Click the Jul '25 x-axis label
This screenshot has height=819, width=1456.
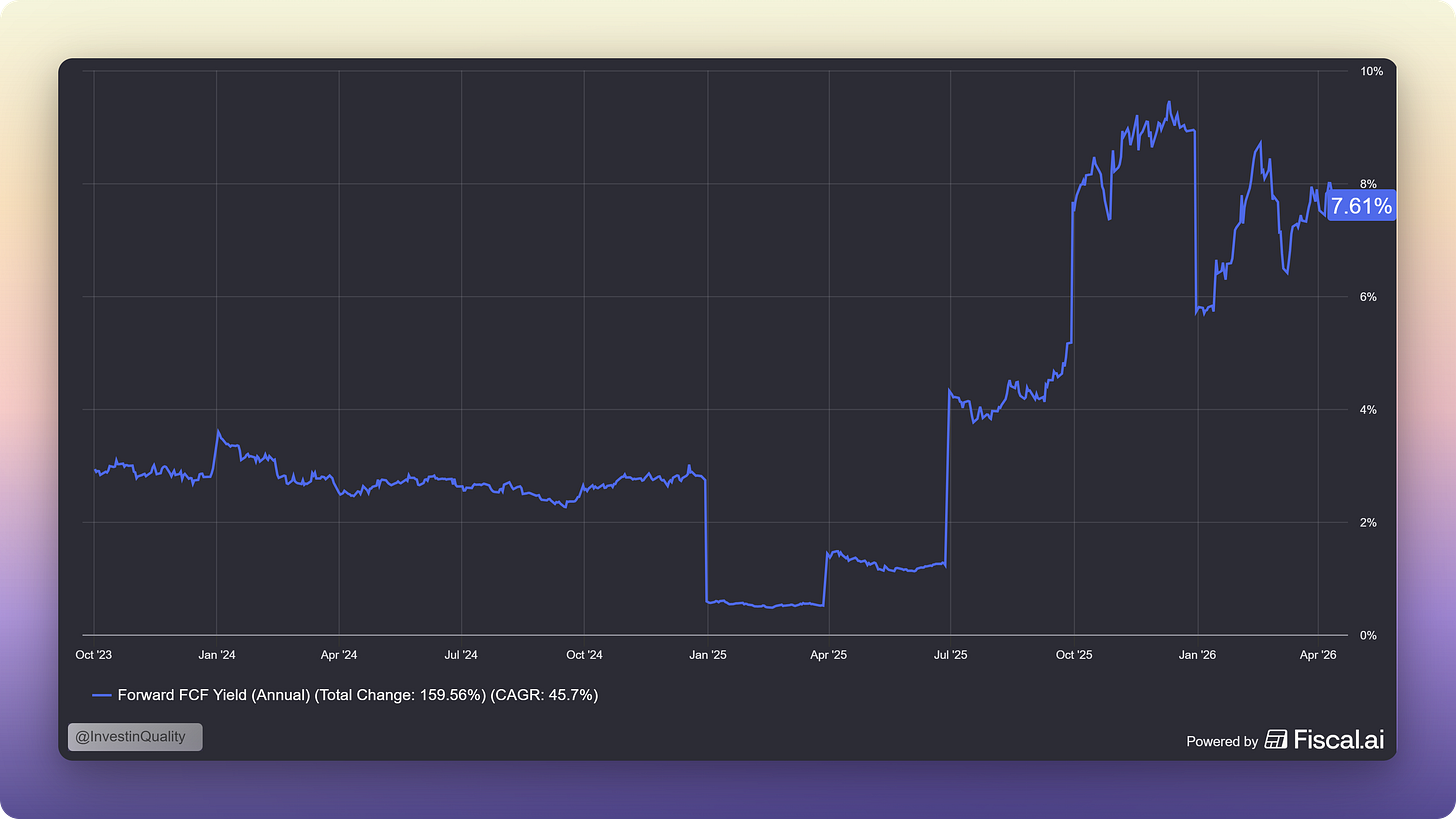click(950, 655)
